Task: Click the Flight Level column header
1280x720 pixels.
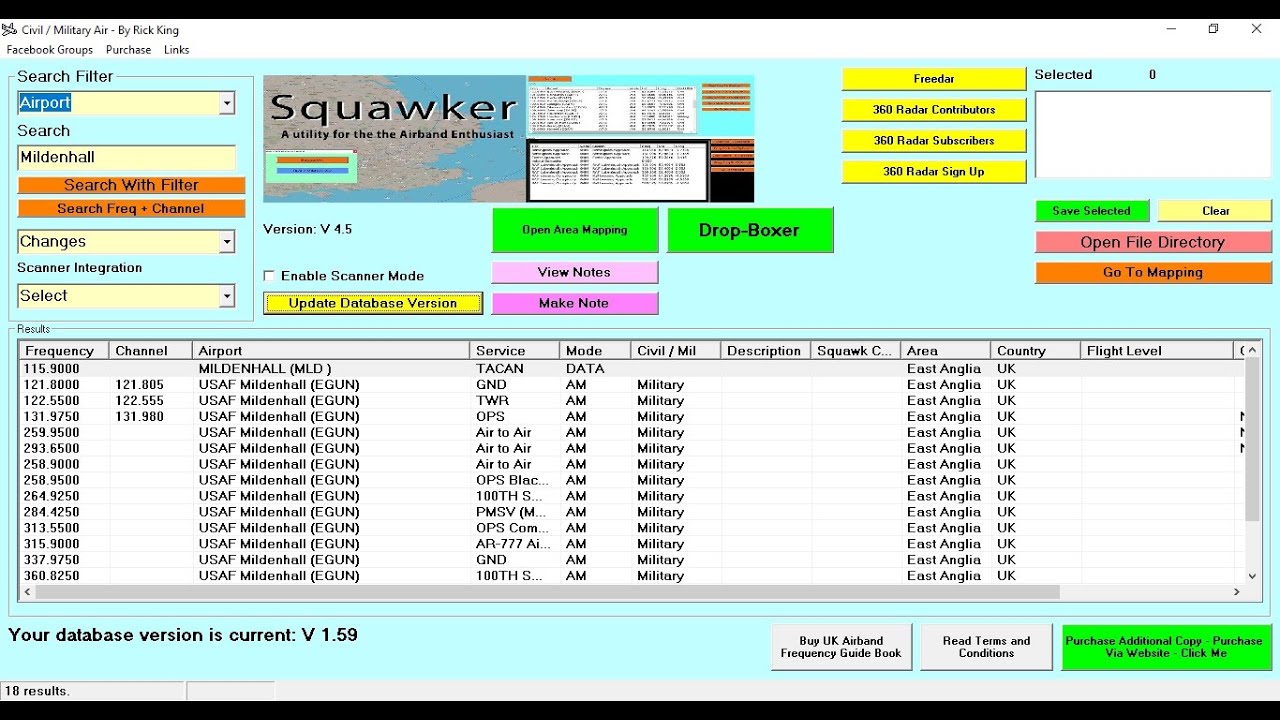Action: 1157,351
